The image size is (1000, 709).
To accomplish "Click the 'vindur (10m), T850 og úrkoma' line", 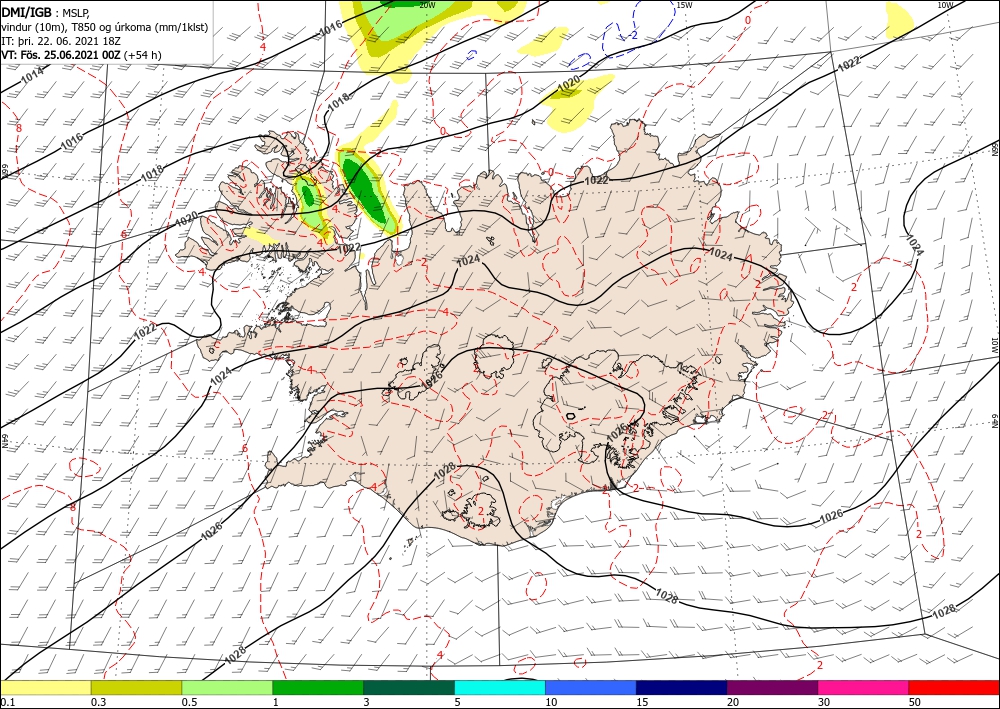I will (x=105, y=27).
